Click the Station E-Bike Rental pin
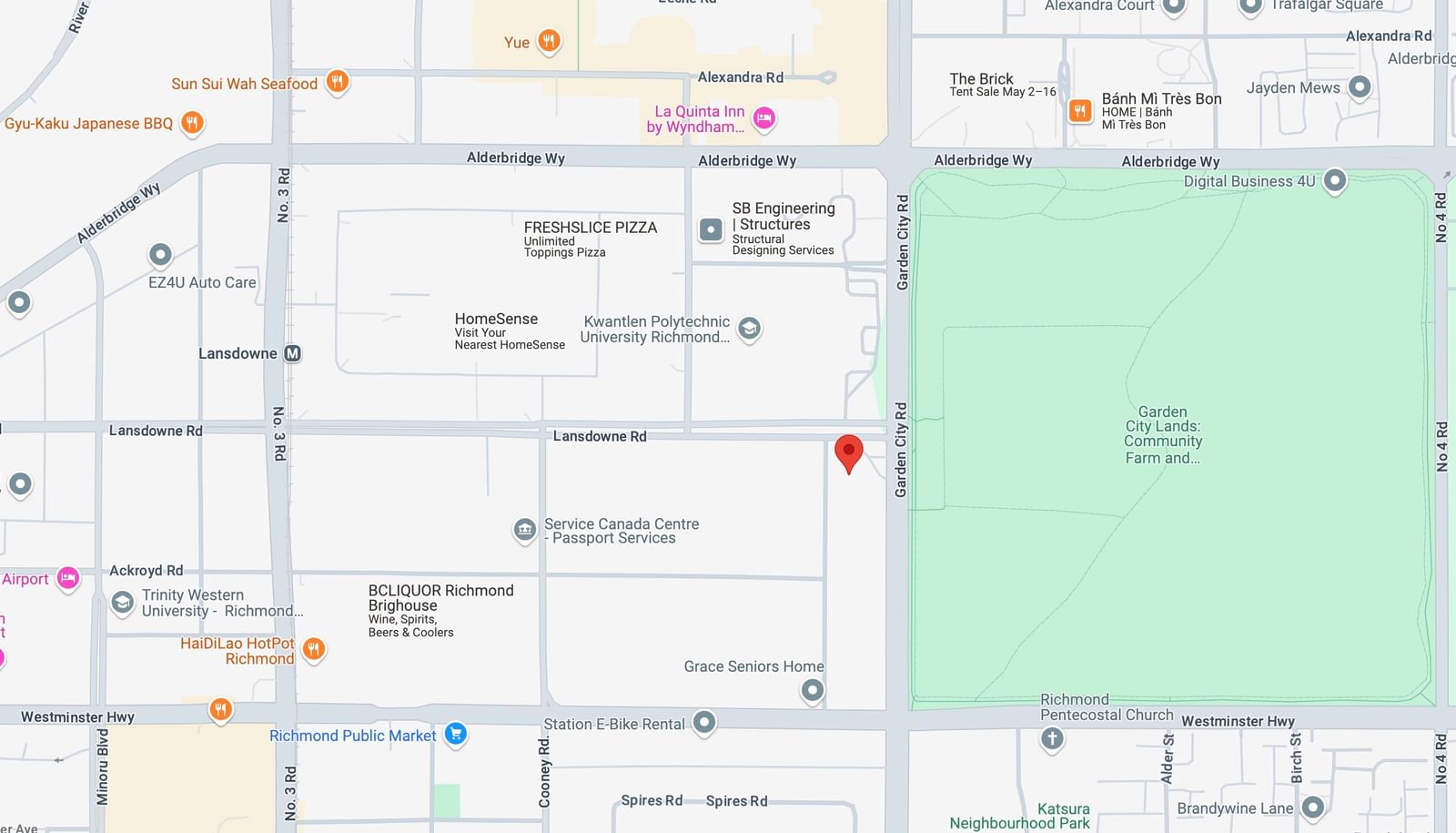 tap(704, 723)
